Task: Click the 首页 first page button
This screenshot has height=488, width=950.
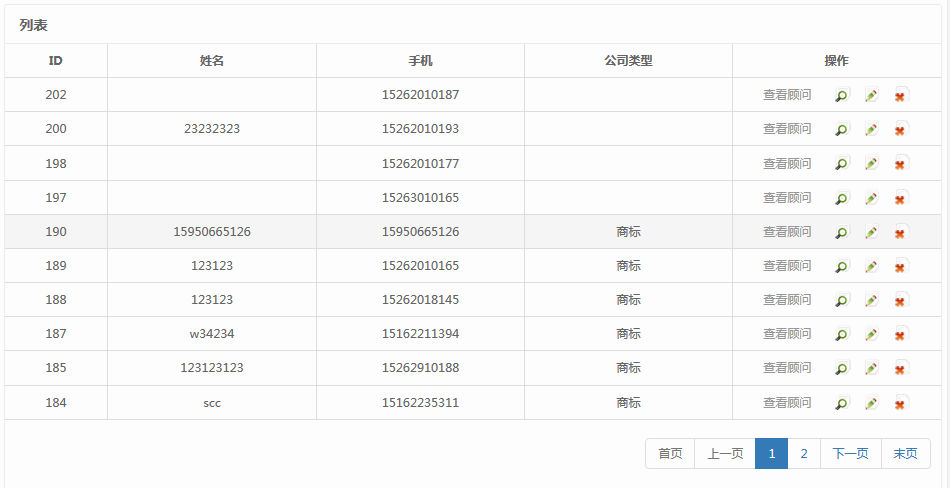Action: (x=670, y=454)
